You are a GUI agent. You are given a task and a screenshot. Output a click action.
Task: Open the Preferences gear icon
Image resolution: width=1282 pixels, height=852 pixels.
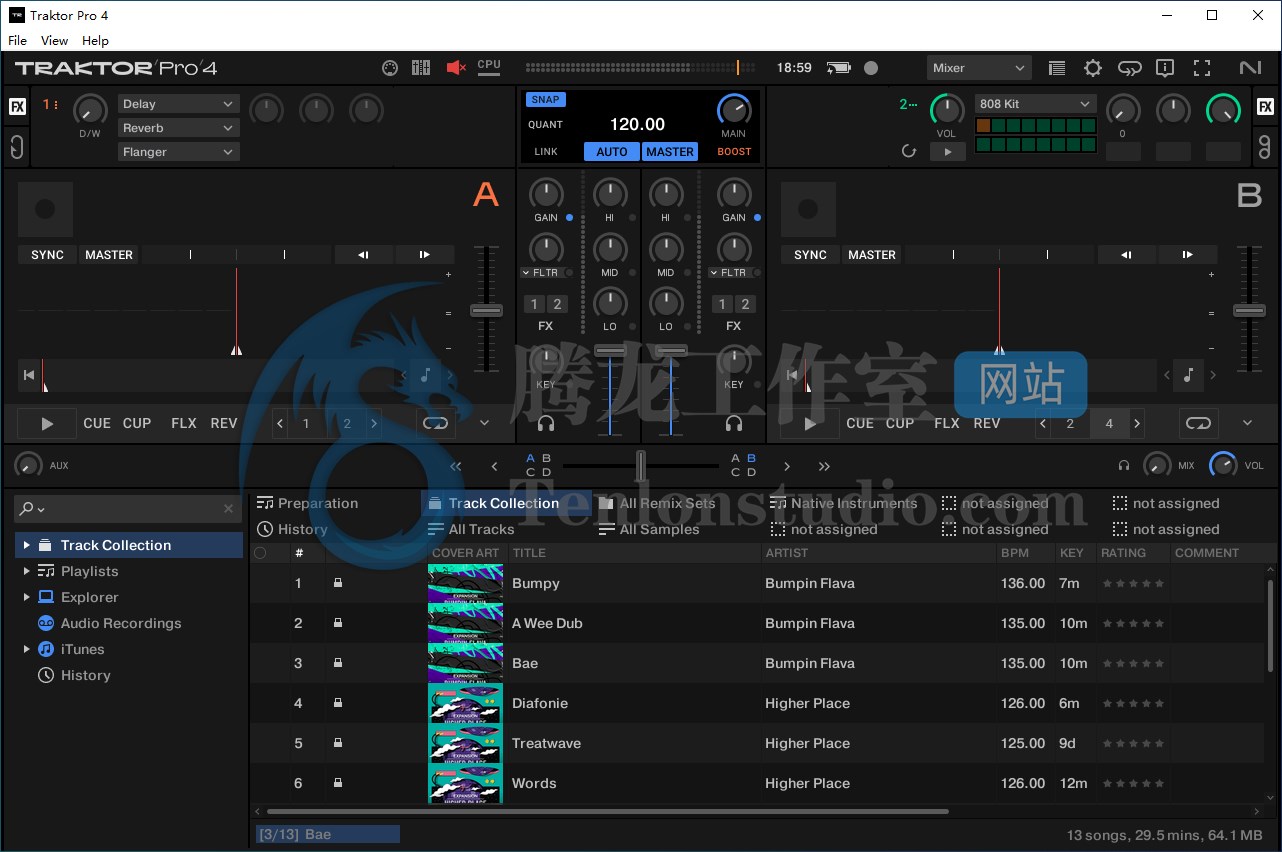1093,68
